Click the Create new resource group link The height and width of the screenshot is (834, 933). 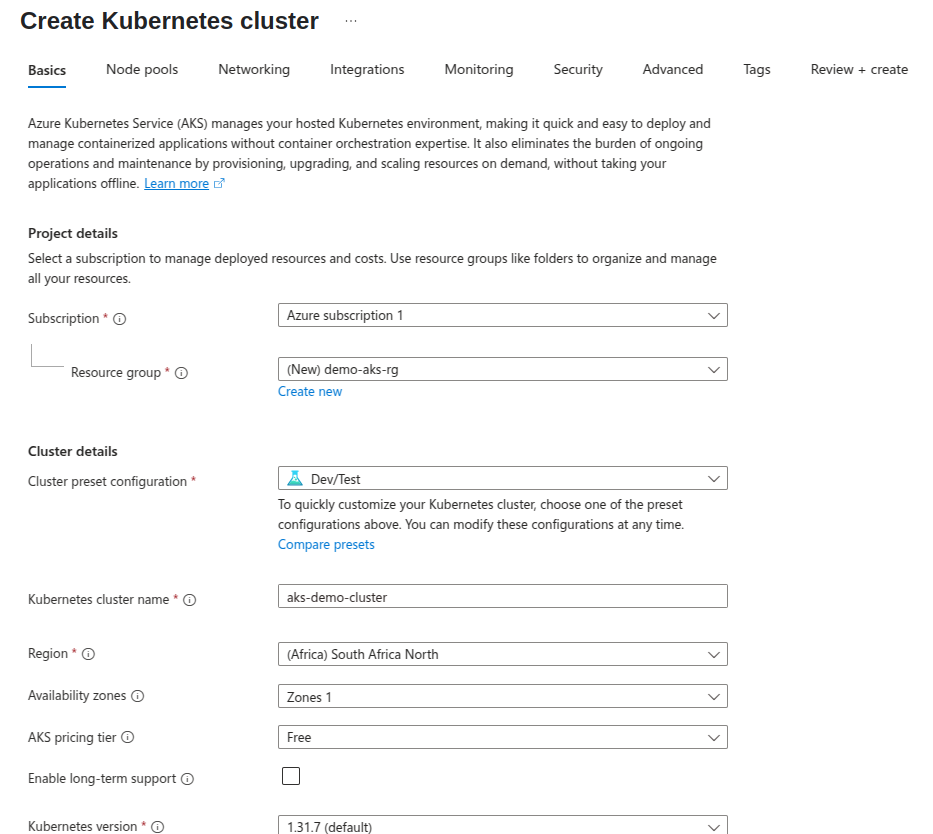click(310, 391)
